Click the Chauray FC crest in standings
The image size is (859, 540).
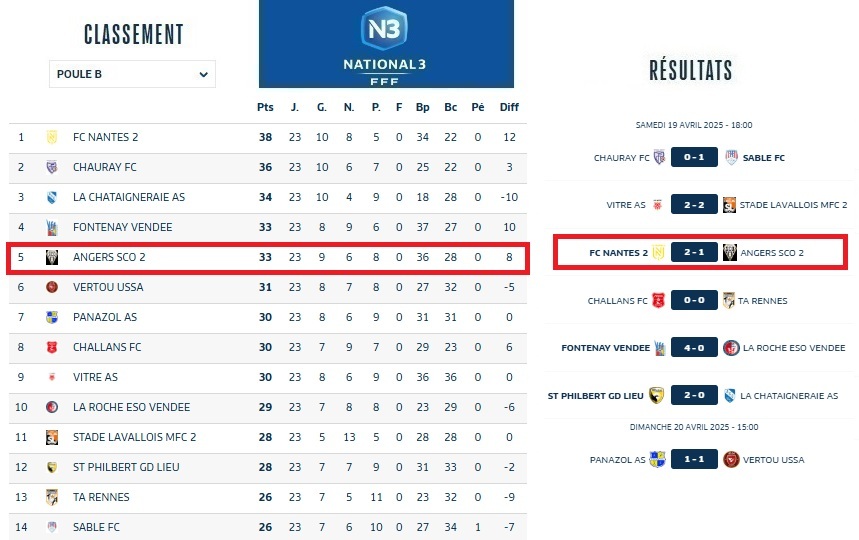52,167
